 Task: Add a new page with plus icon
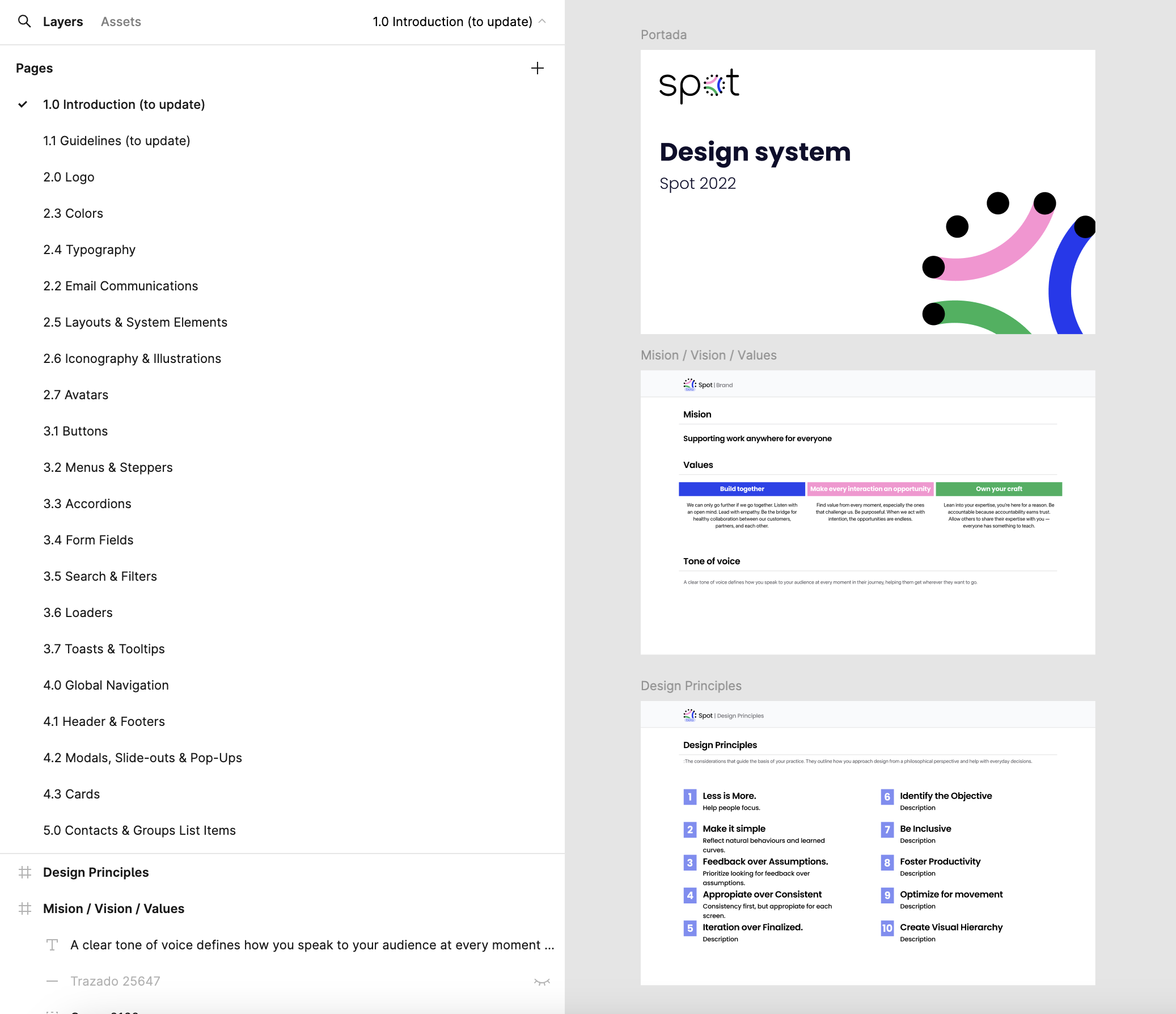537,68
